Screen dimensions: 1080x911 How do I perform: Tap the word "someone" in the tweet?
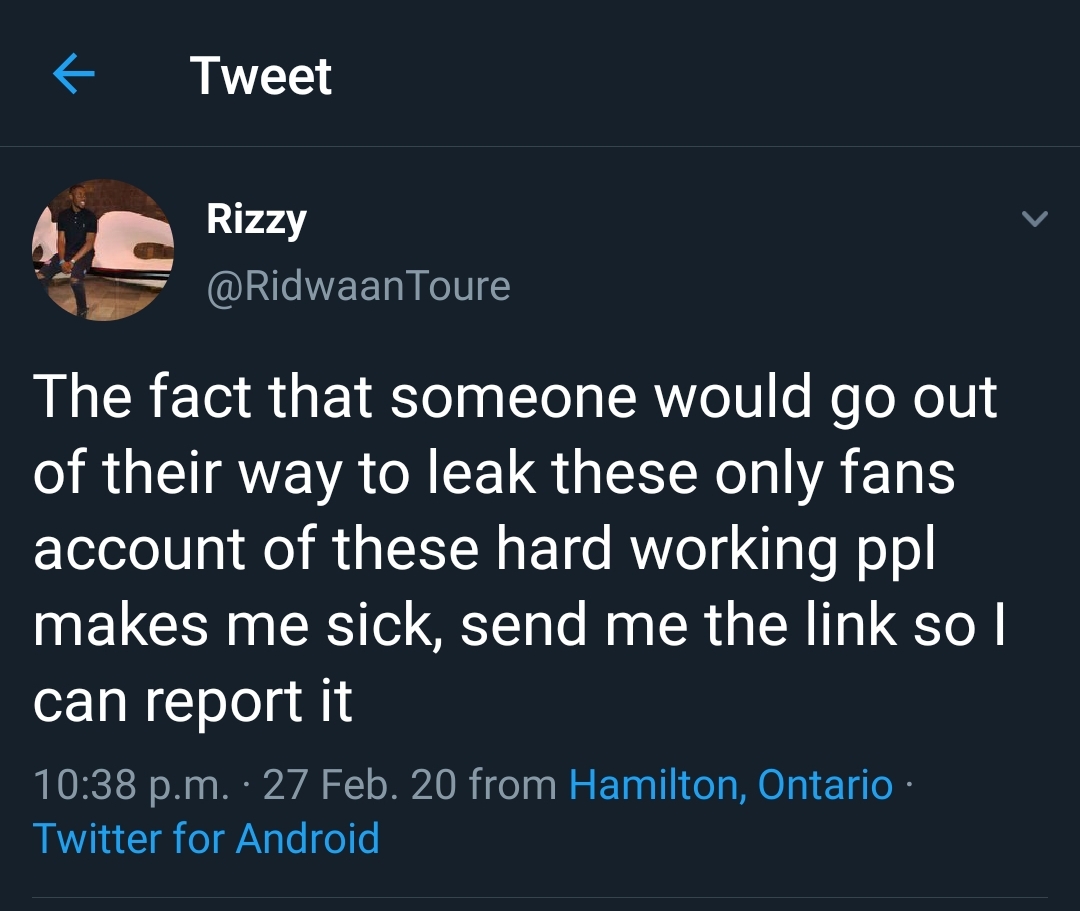click(x=513, y=398)
